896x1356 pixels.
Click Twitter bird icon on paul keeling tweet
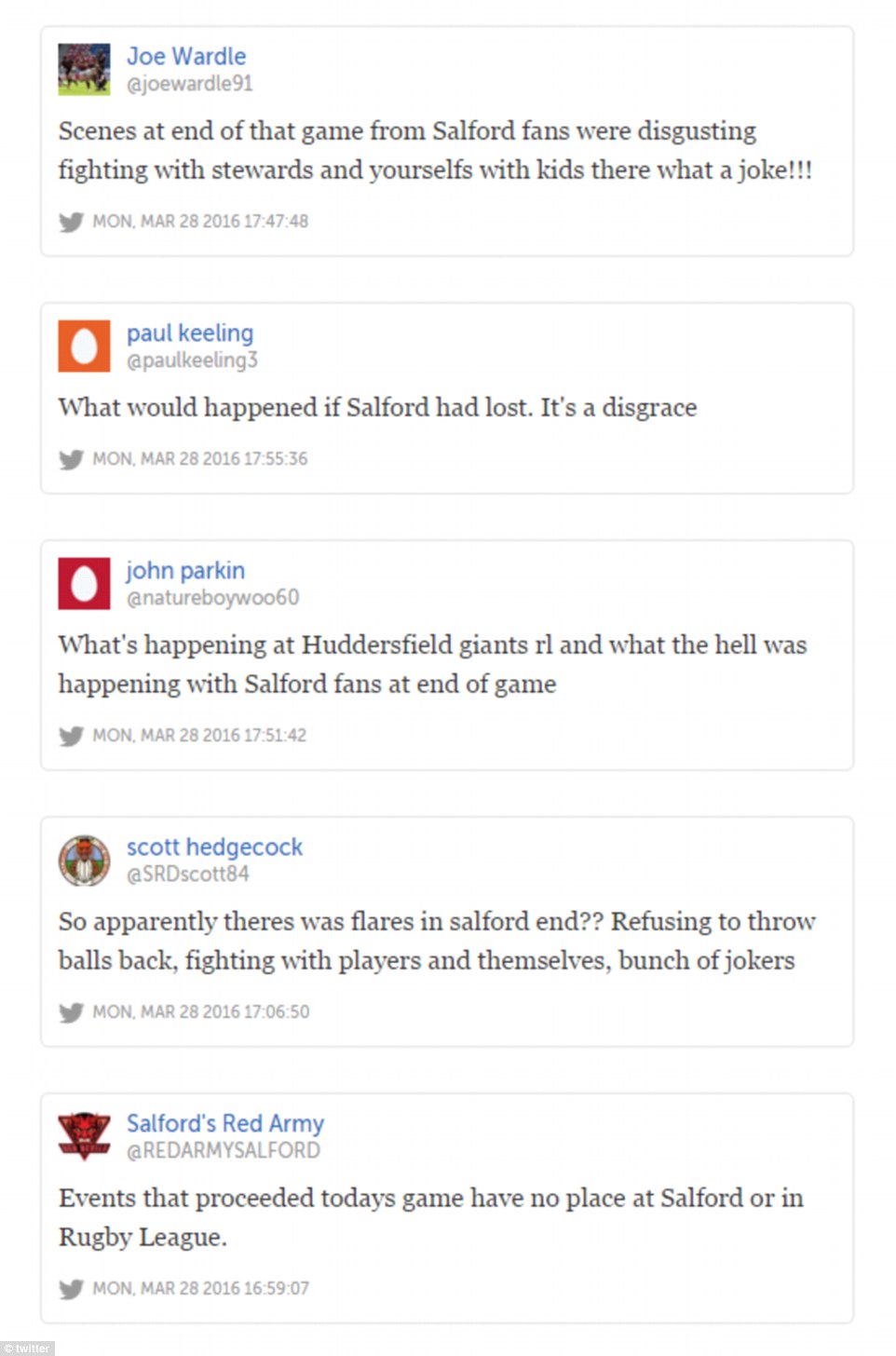click(71, 459)
